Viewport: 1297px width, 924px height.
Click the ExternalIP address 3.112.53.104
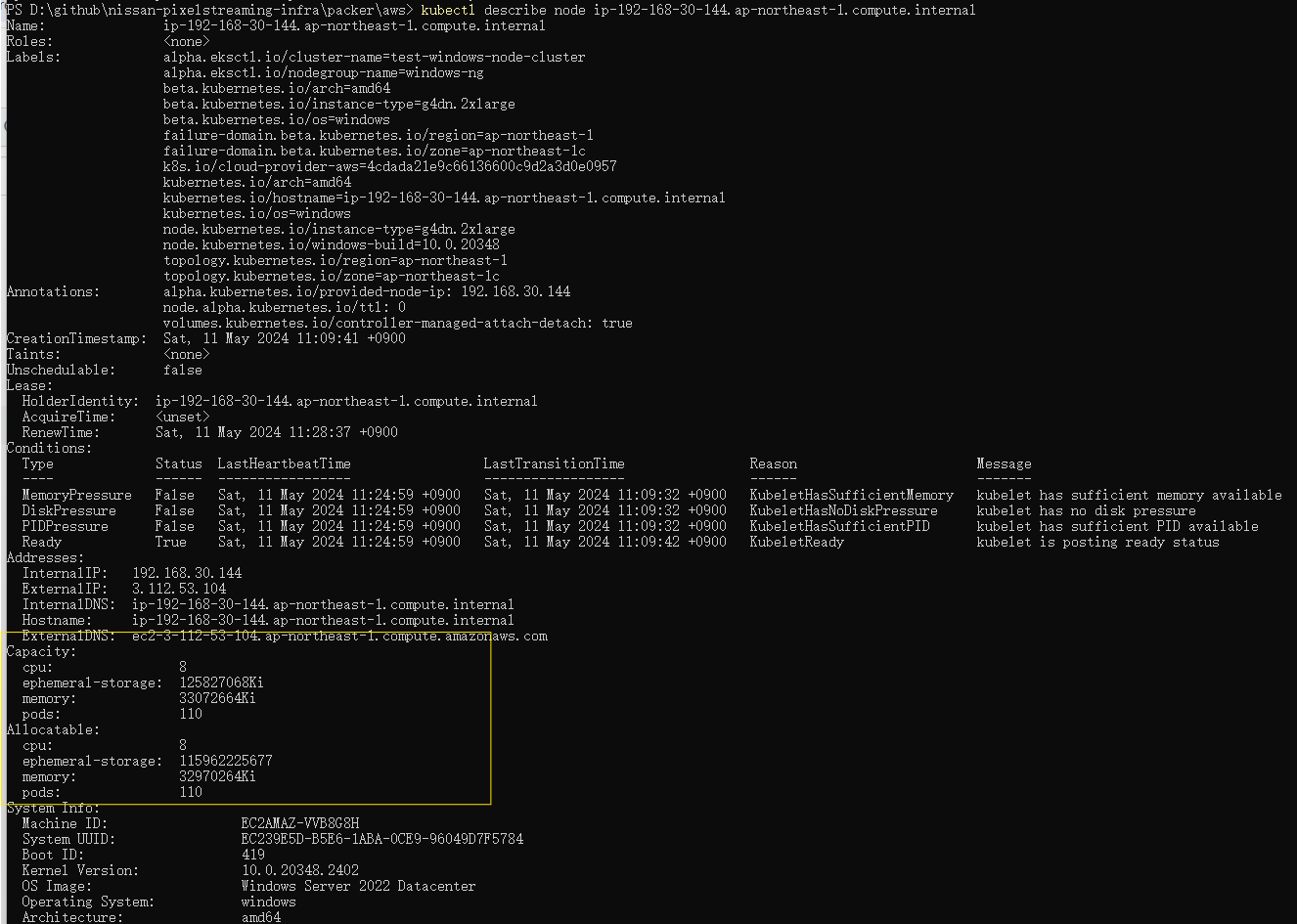coord(179,589)
